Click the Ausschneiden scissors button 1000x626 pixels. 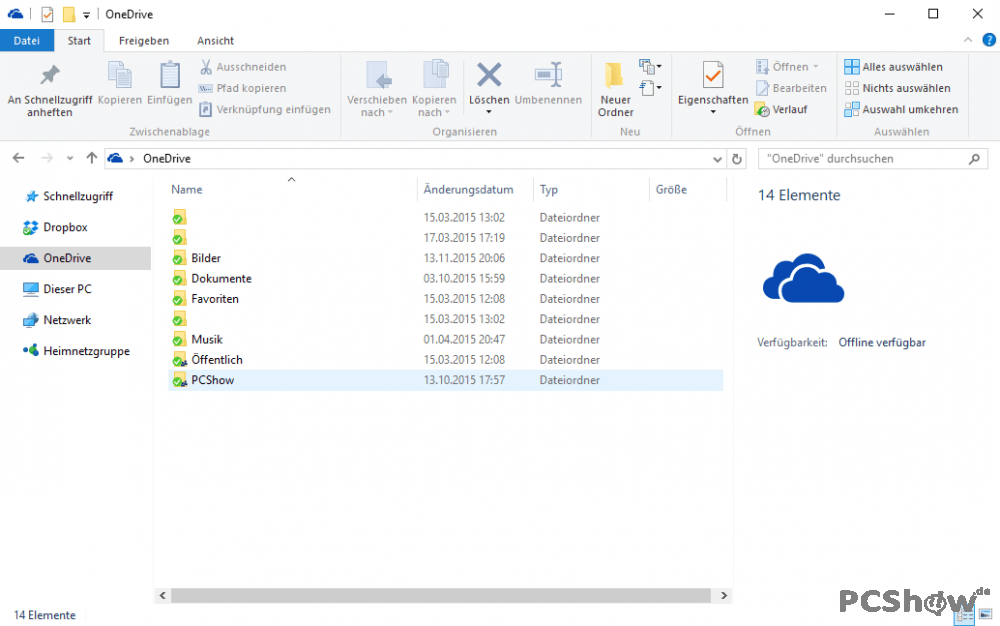[243, 67]
